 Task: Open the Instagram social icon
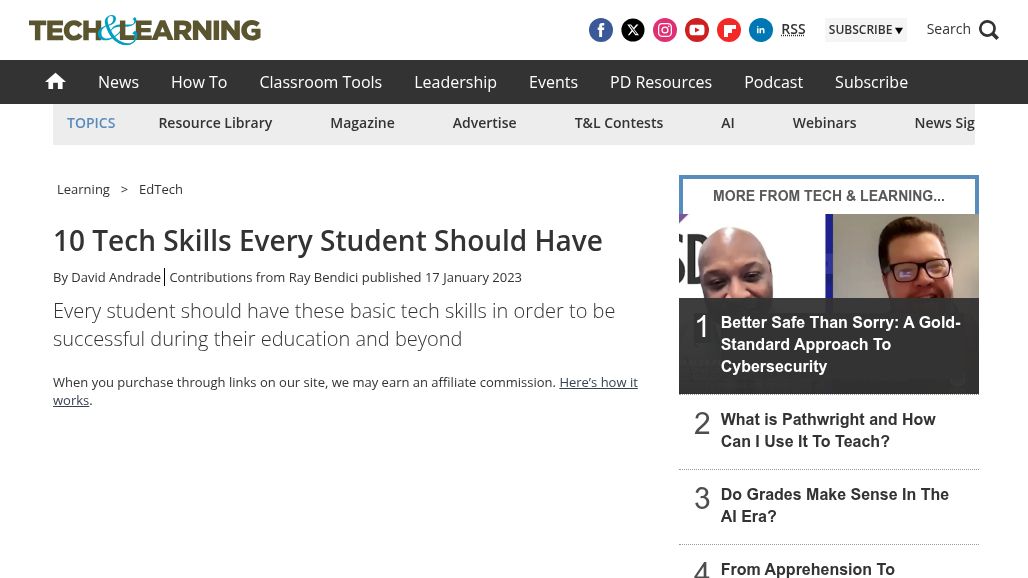pyautogui.click(x=665, y=30)
